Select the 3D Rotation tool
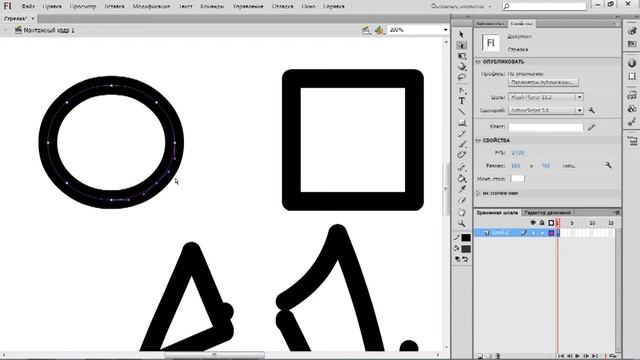This screenshot has width=640, height=360. (461, 66)
